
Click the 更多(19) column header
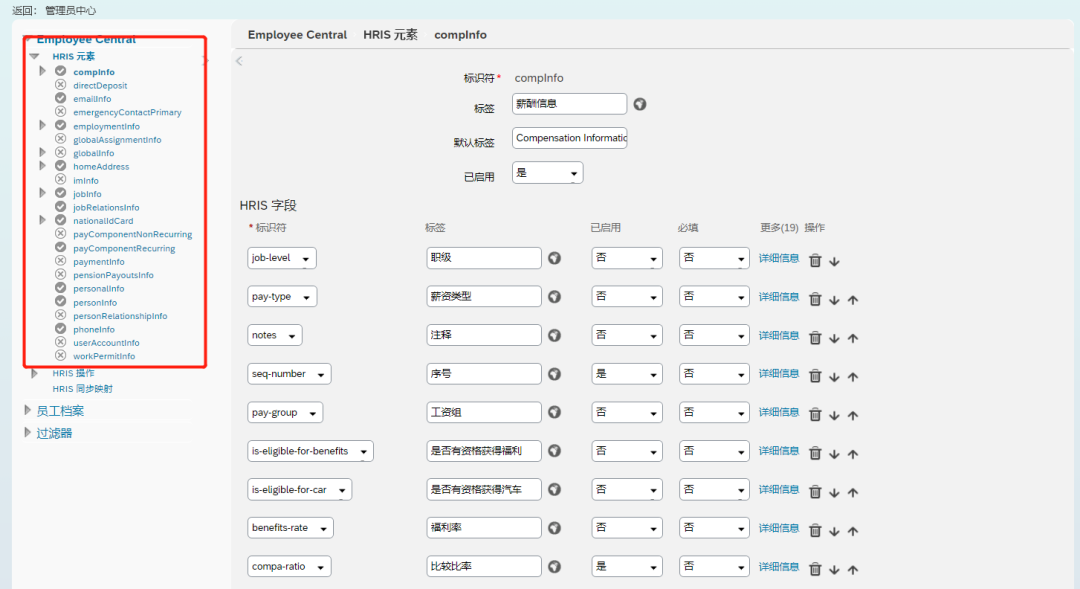(778, 227)
